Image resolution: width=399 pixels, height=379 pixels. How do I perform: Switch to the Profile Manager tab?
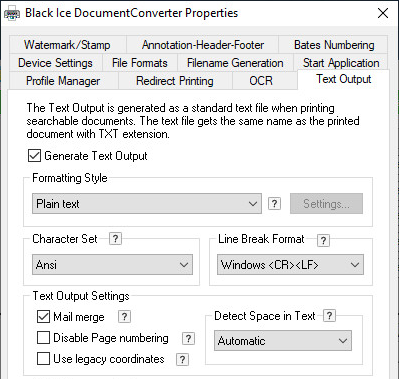[63, 81]
